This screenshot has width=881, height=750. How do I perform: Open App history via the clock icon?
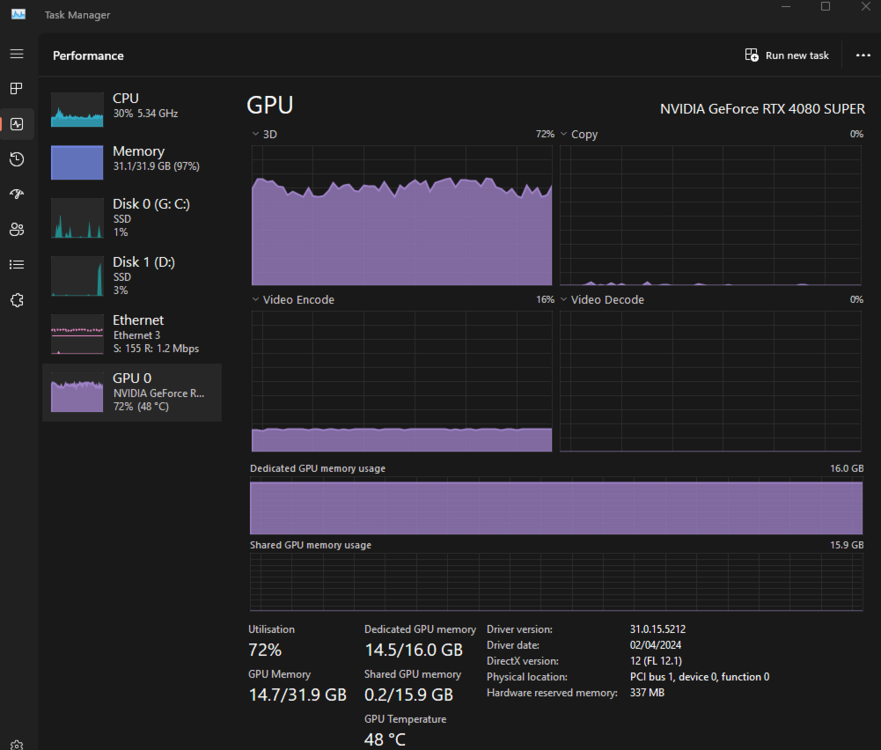pyautogui.click(x=16, y=159)
